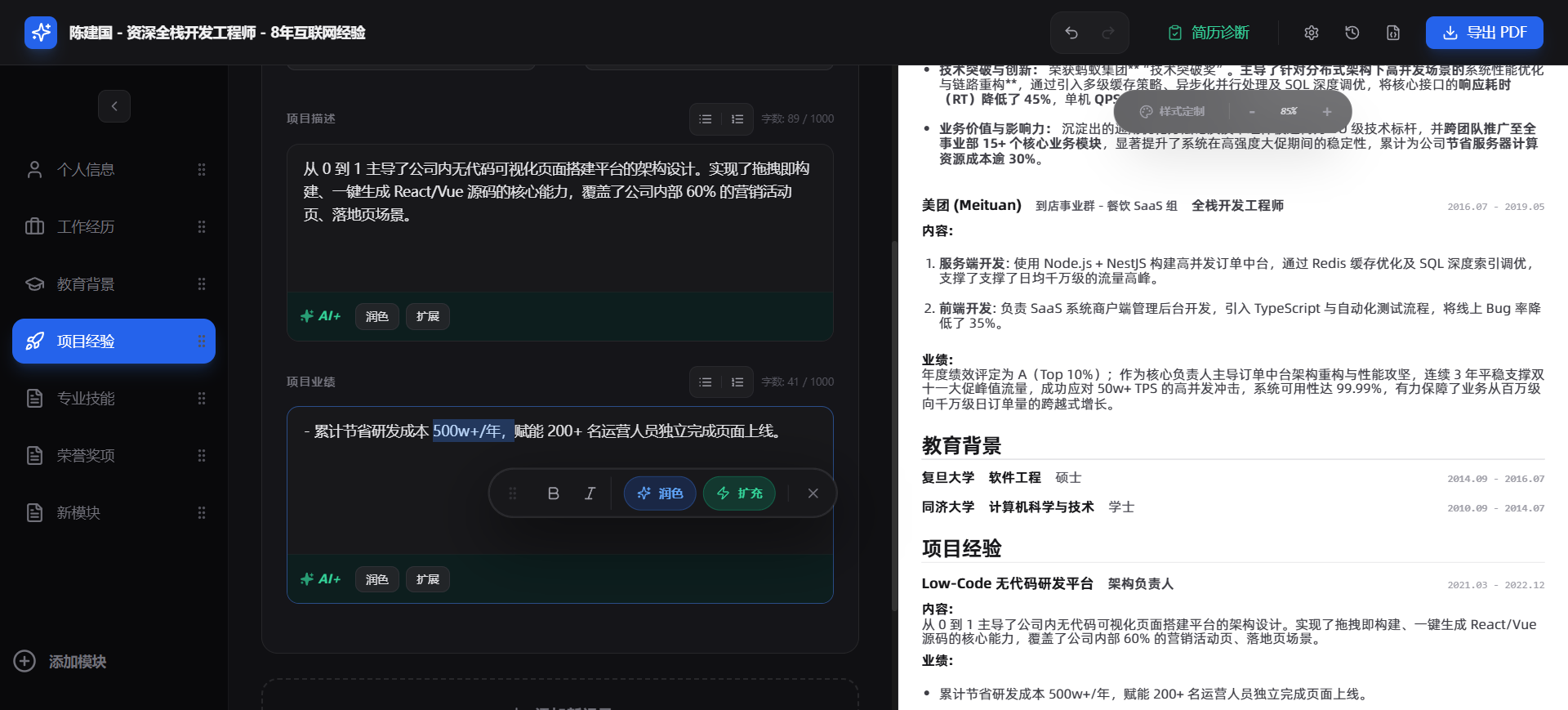Screen dimensions: 1568x710
Task: Click 同济大学 entry in preview
Action: (x=948, y=507)
